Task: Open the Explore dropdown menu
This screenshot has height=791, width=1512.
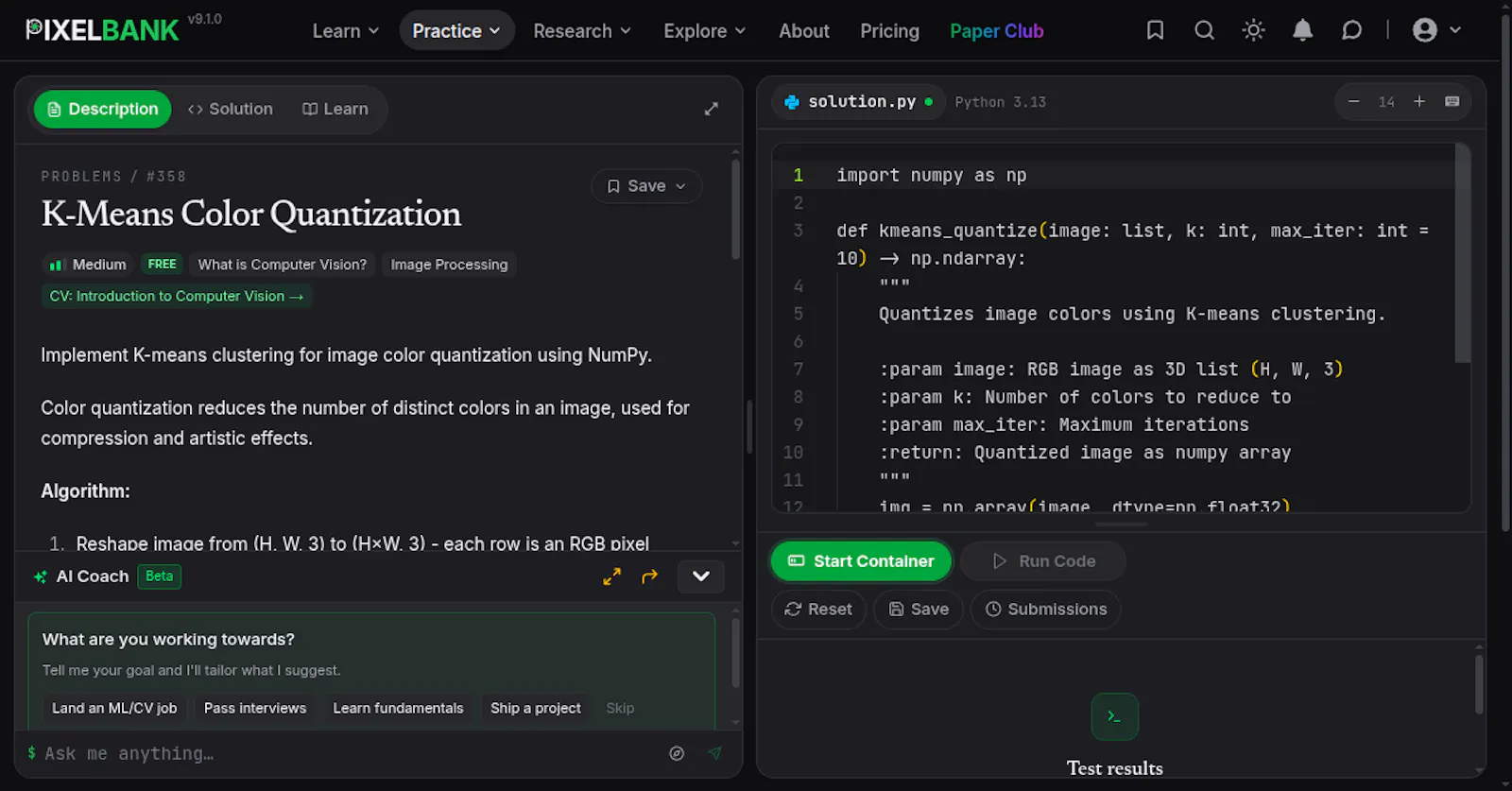Action: pos(705,31)
